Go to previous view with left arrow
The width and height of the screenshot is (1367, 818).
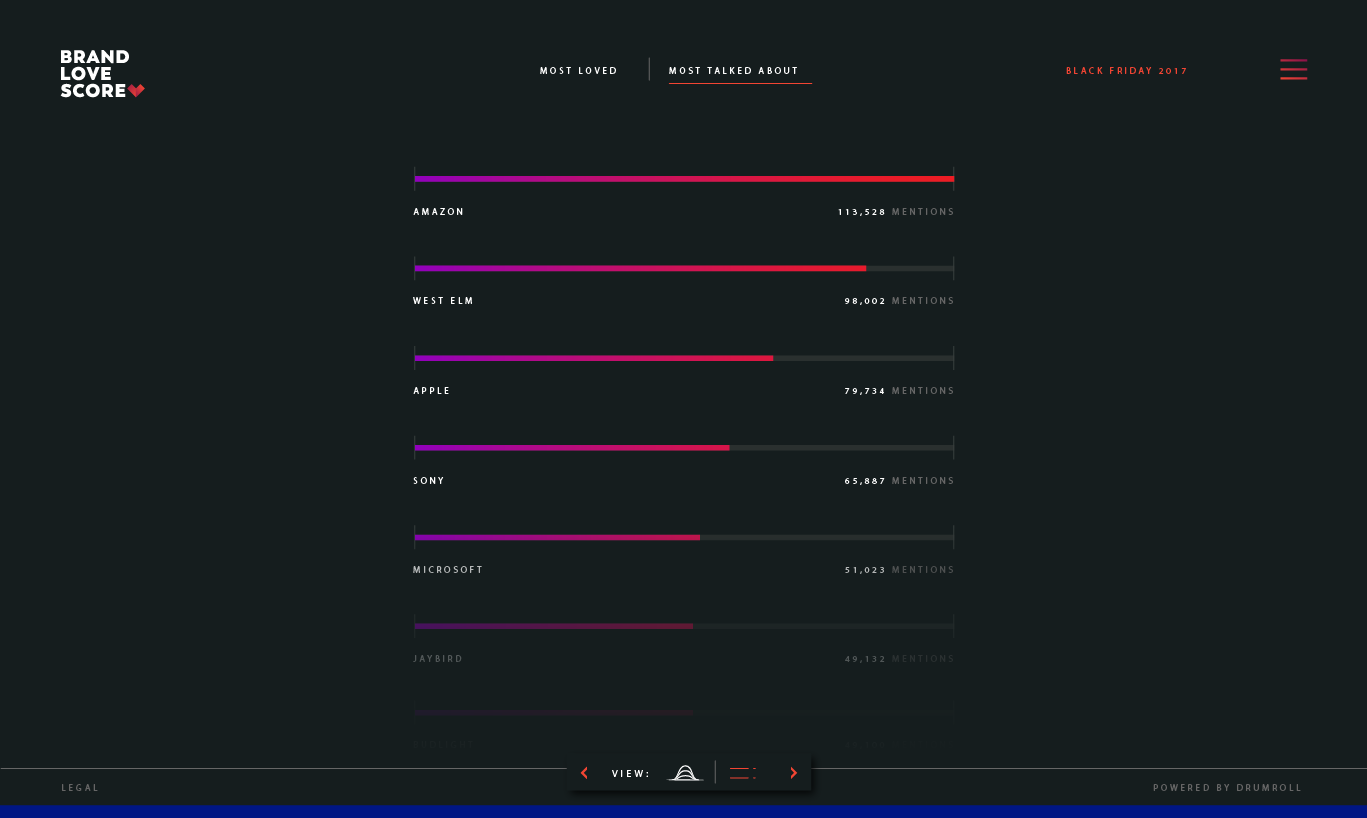584,773
